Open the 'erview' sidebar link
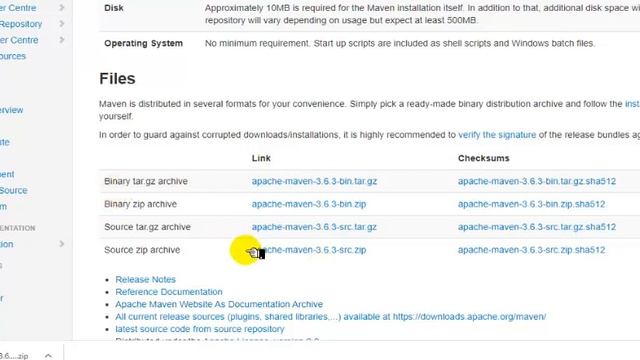The width and height of the screenshot is (640, 360). pyautogui.click(x=11, y=110)
